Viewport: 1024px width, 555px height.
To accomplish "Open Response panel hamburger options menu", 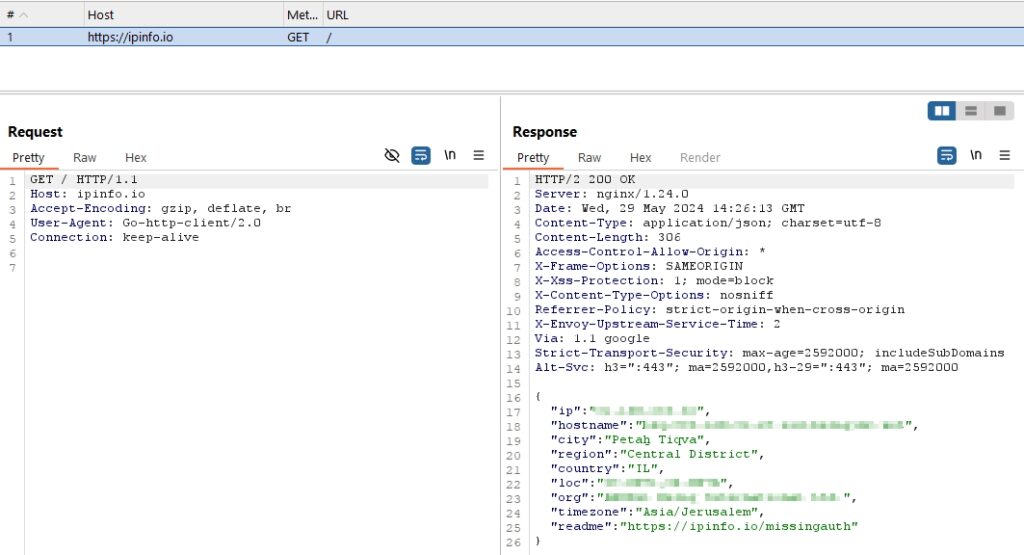I will pyautogui.click(x=1005, y=155).
